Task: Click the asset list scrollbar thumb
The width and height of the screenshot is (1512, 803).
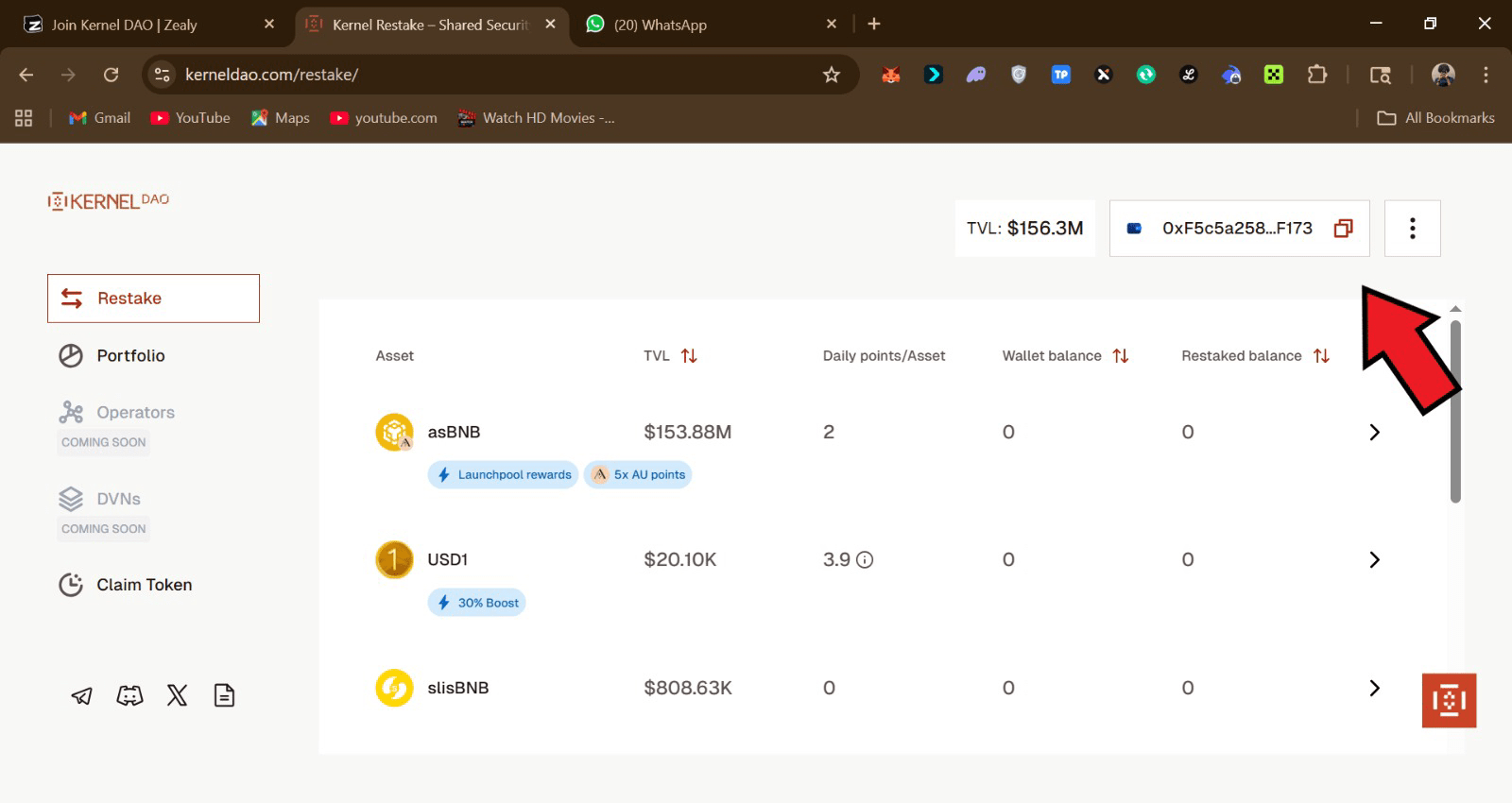Action: coord(1455,411)
